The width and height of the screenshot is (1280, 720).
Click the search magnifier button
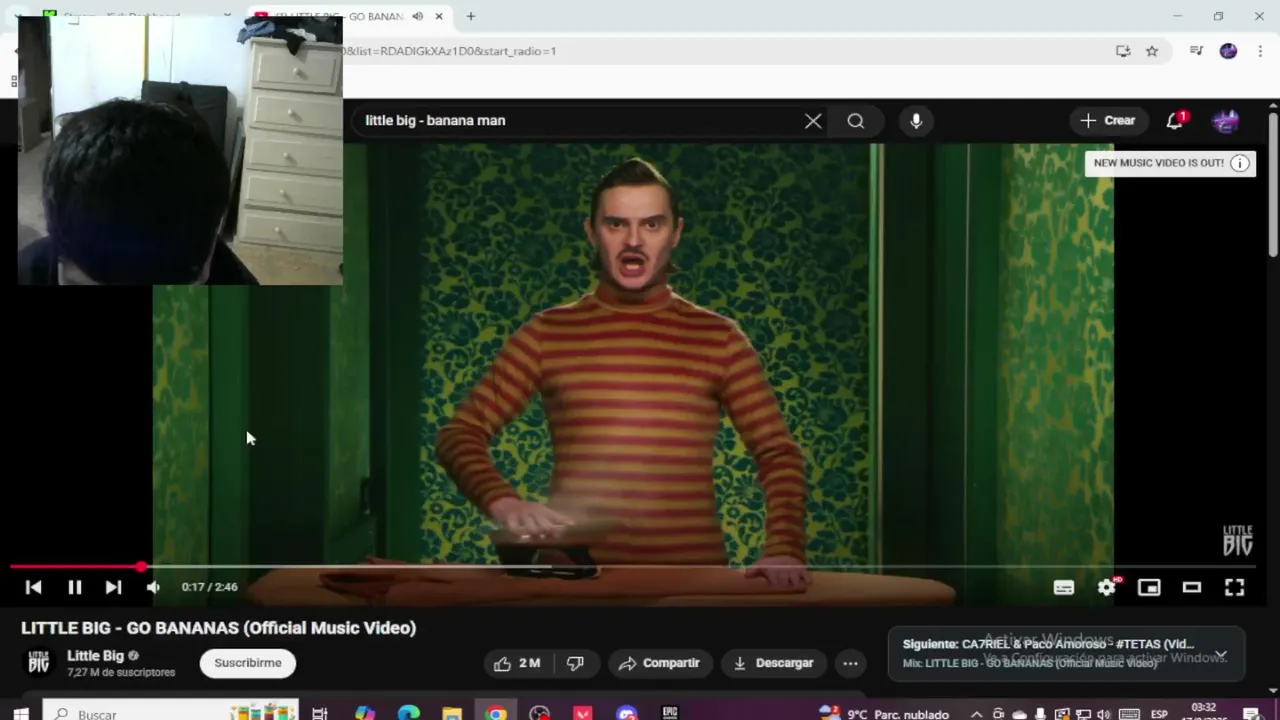coord(855,121)
